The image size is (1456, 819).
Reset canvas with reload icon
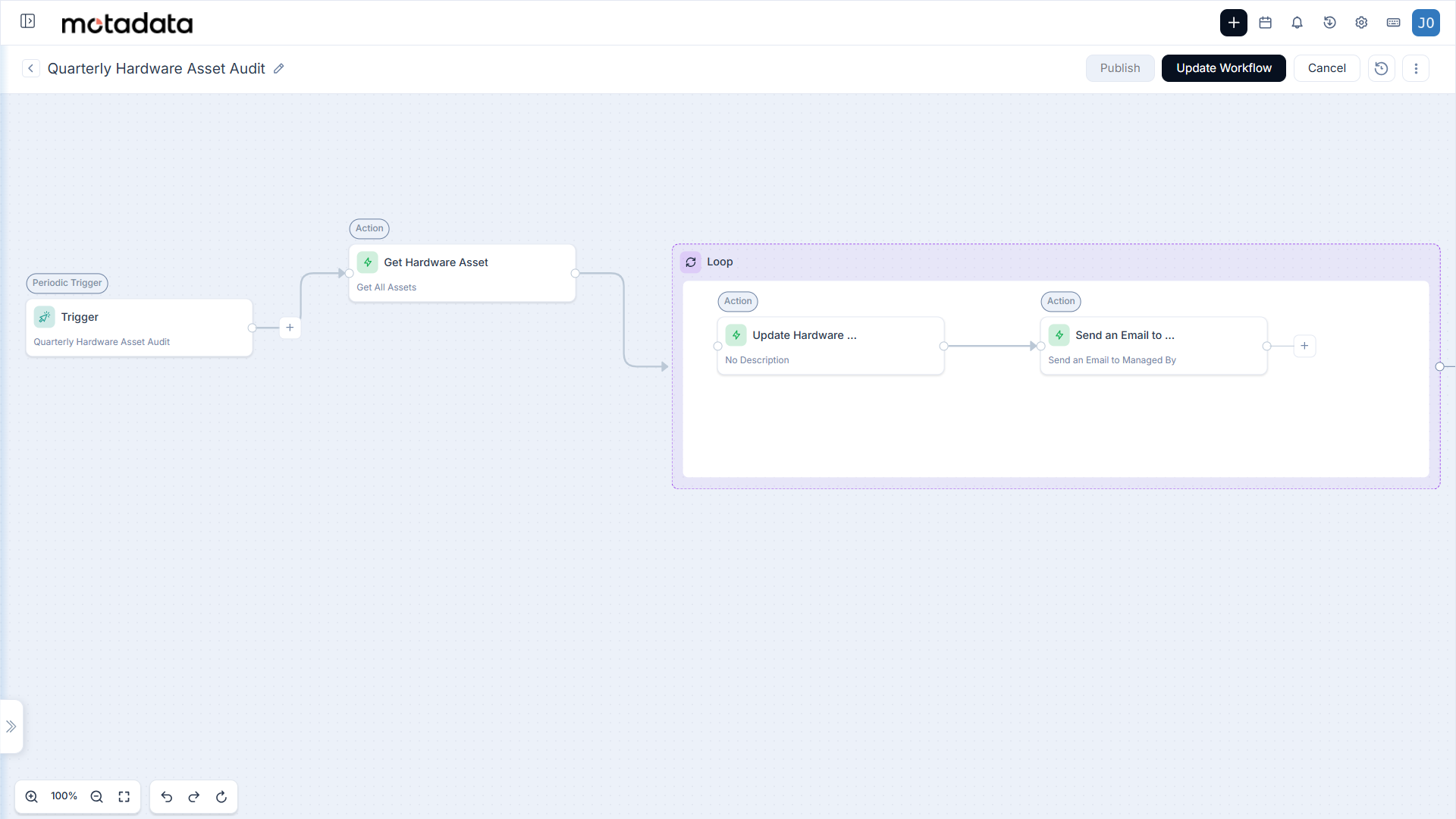click(x=221, y=796)
